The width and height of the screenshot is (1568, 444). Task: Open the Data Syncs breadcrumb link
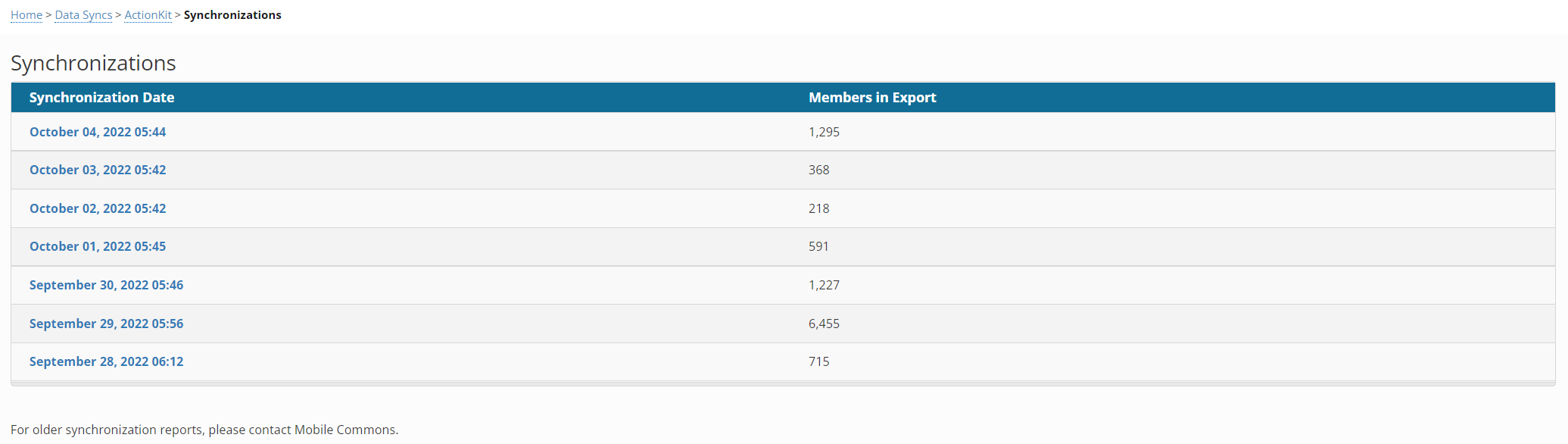coord(83,15)
